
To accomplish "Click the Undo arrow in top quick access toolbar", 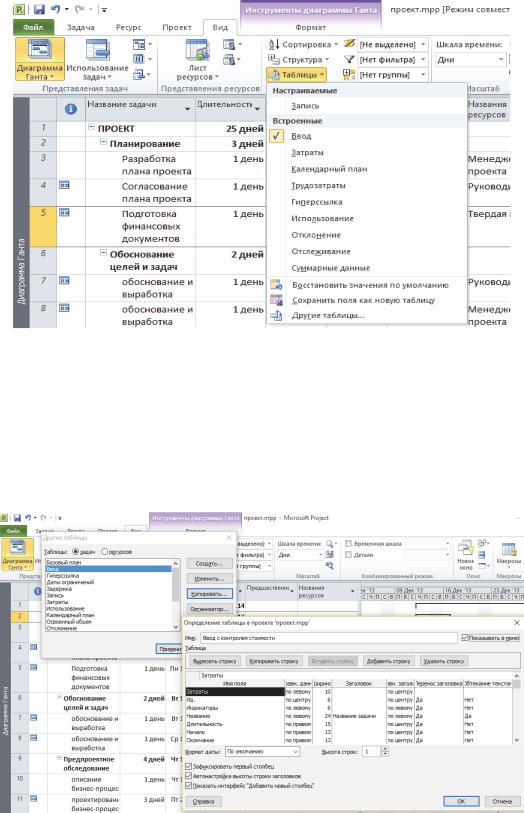I will [x=55, y=9].
